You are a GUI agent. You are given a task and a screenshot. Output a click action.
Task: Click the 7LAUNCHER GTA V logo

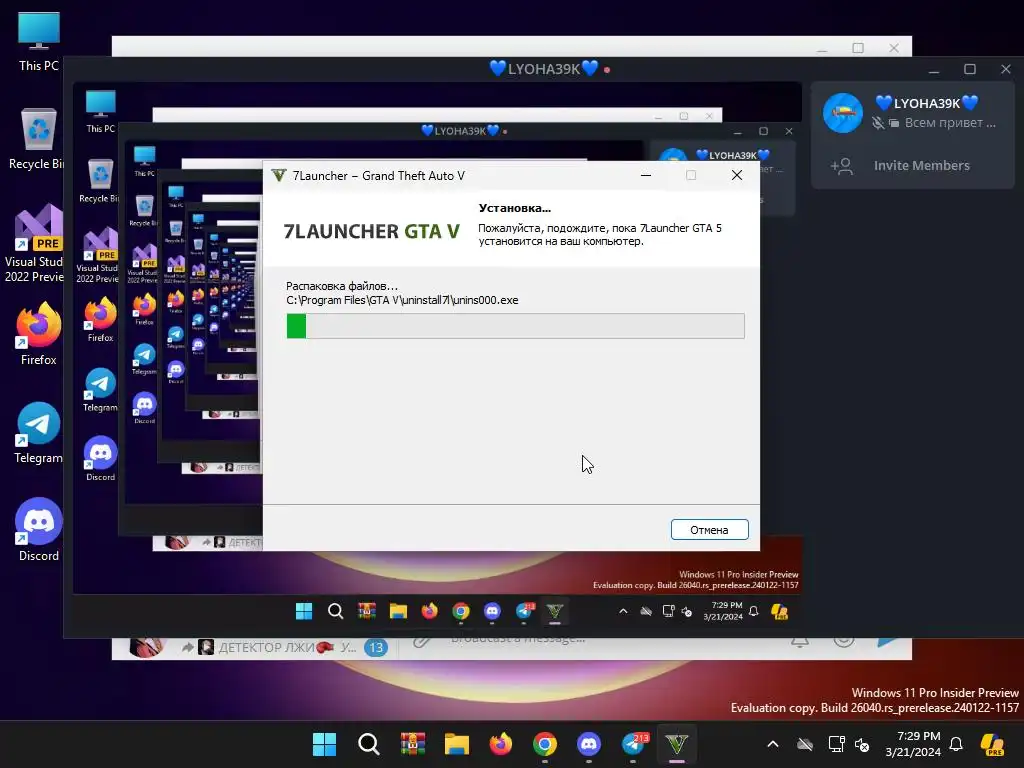pyautogui.click(x=372, y=231)
